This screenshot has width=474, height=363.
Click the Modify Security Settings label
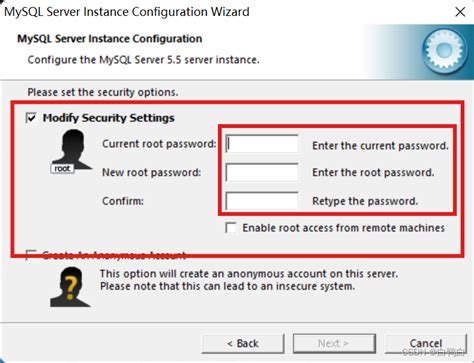point(109,118)
